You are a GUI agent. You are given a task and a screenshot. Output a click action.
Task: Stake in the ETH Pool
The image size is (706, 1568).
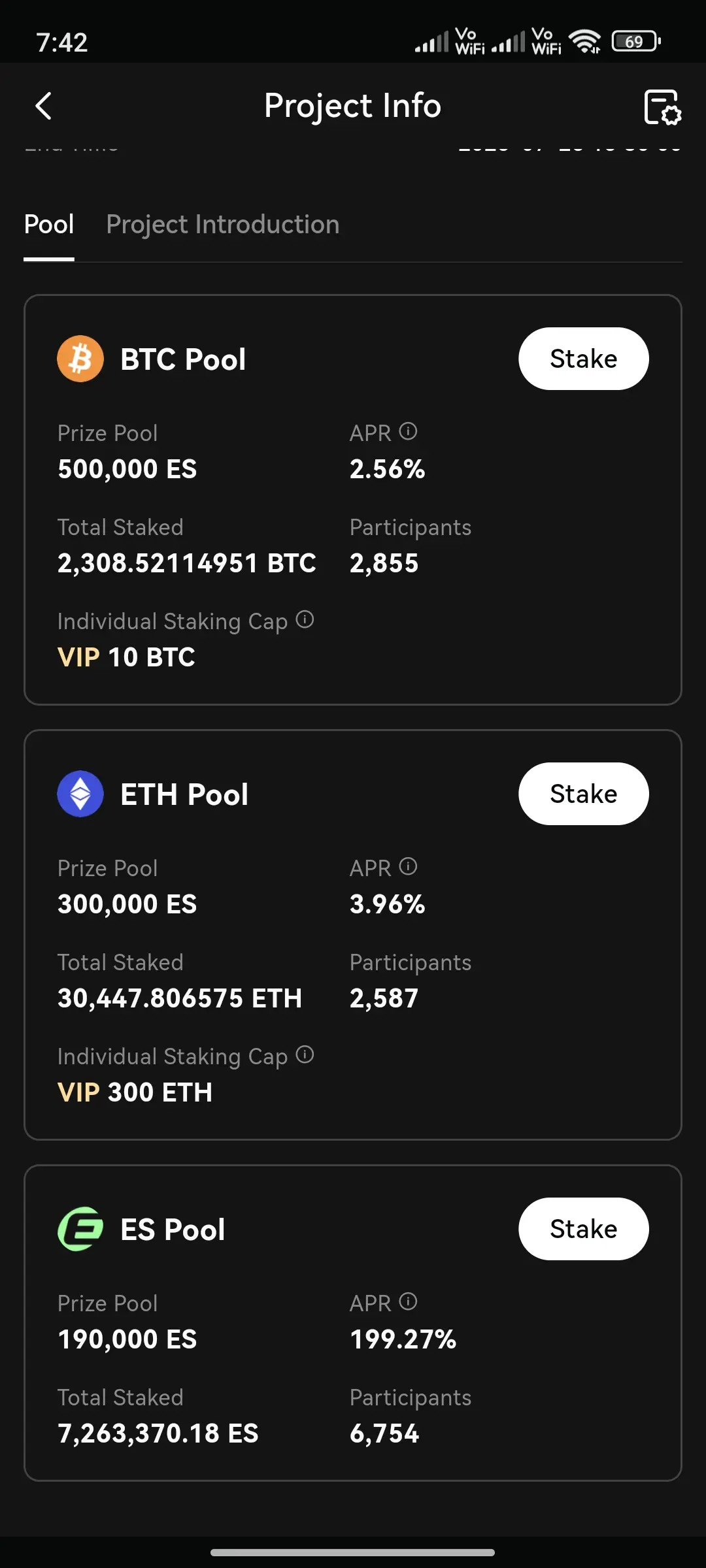(584, 794)
